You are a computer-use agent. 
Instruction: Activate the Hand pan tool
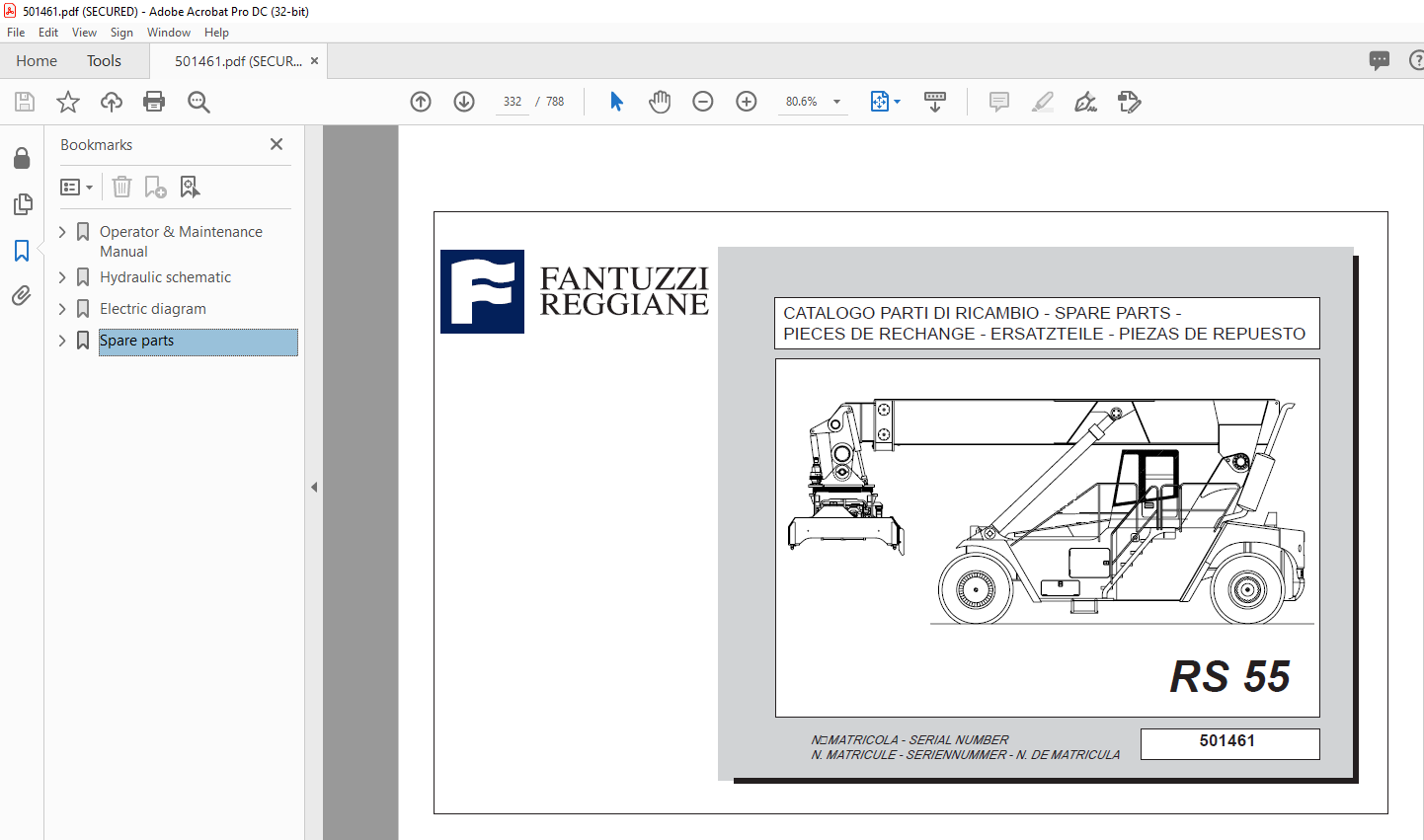point(660,102)
